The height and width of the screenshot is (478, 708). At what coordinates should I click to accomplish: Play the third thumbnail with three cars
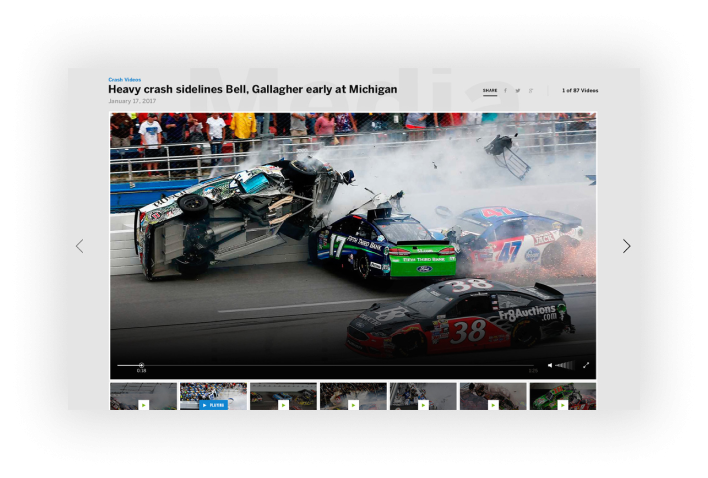tap(284, 396)
